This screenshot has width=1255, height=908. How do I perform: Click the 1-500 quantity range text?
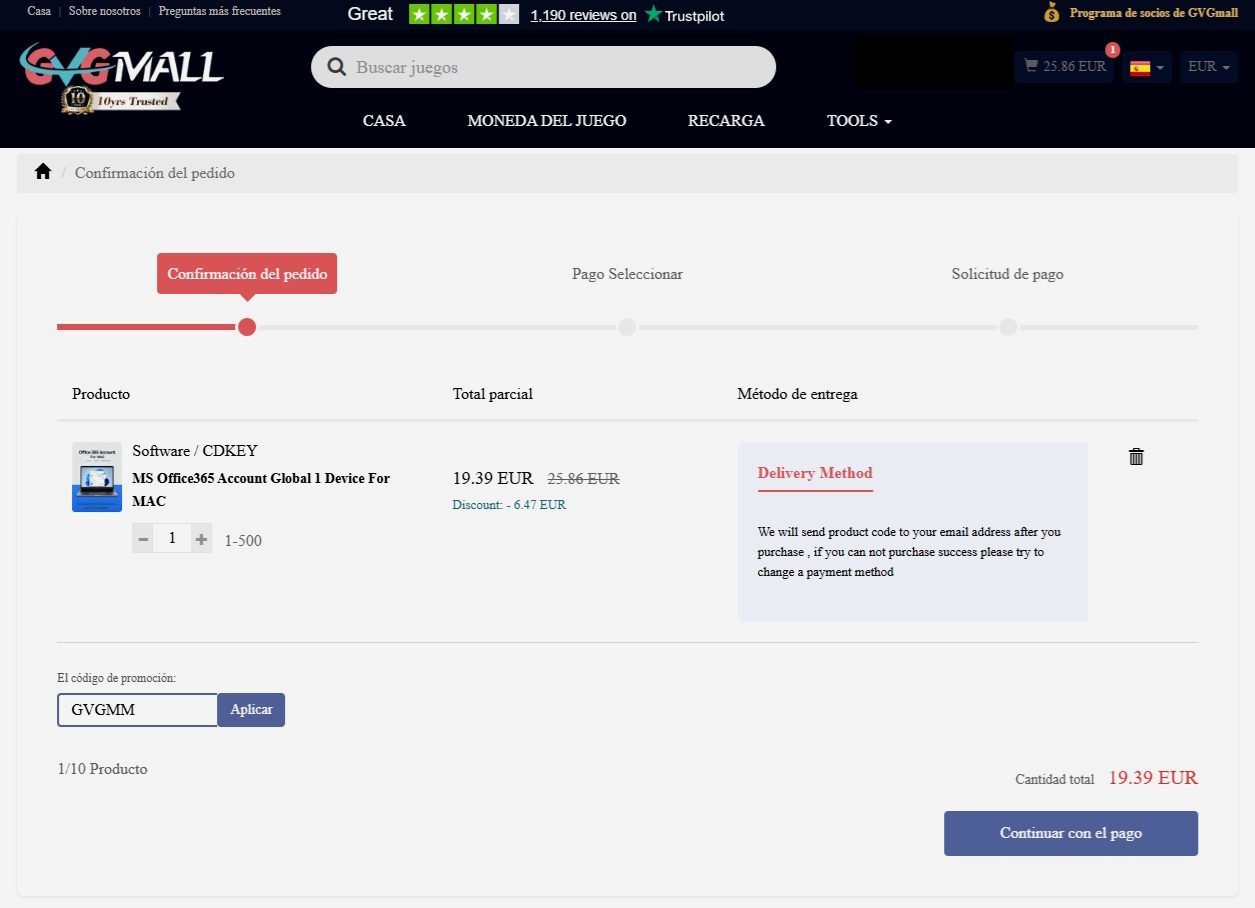(243, 541)
